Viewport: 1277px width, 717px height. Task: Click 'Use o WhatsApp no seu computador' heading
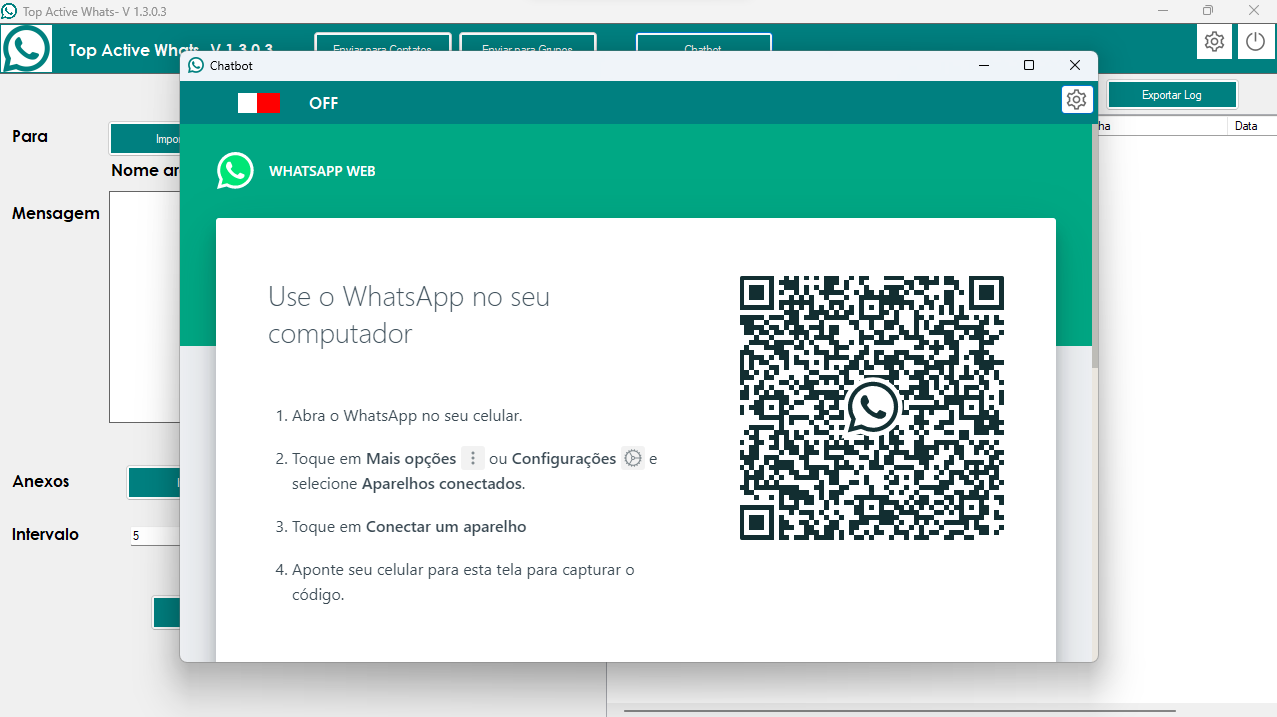pyautogui.click(x=409, y=315)
